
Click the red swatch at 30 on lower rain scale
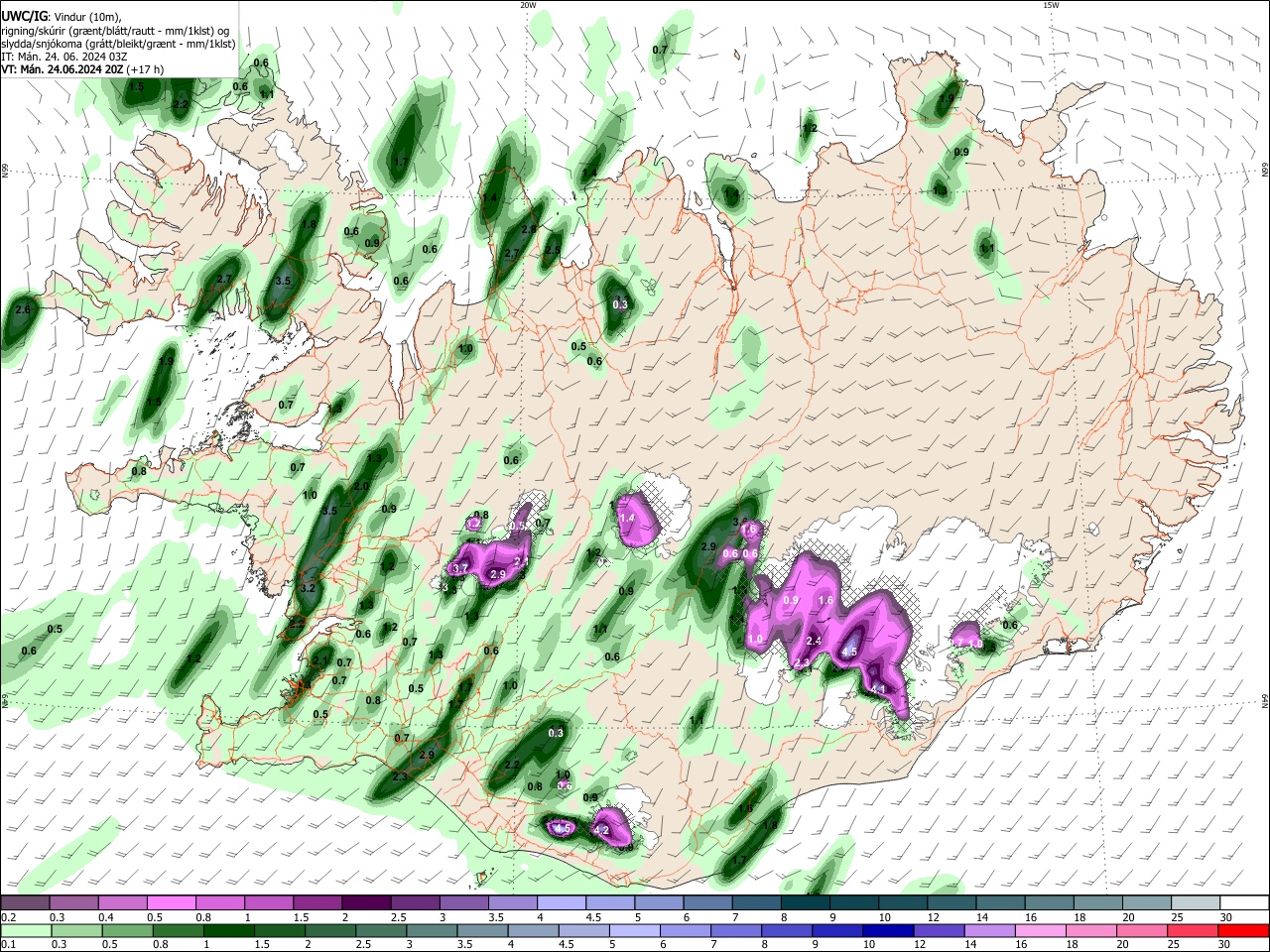1244,931
